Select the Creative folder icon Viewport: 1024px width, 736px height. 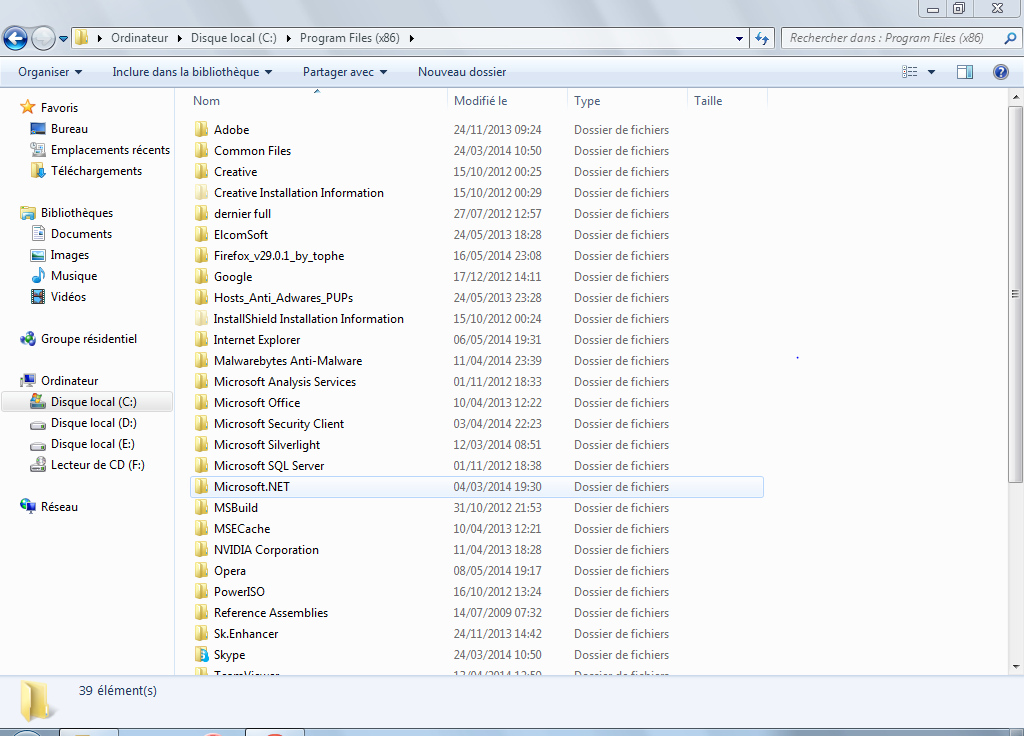[202, 171]
